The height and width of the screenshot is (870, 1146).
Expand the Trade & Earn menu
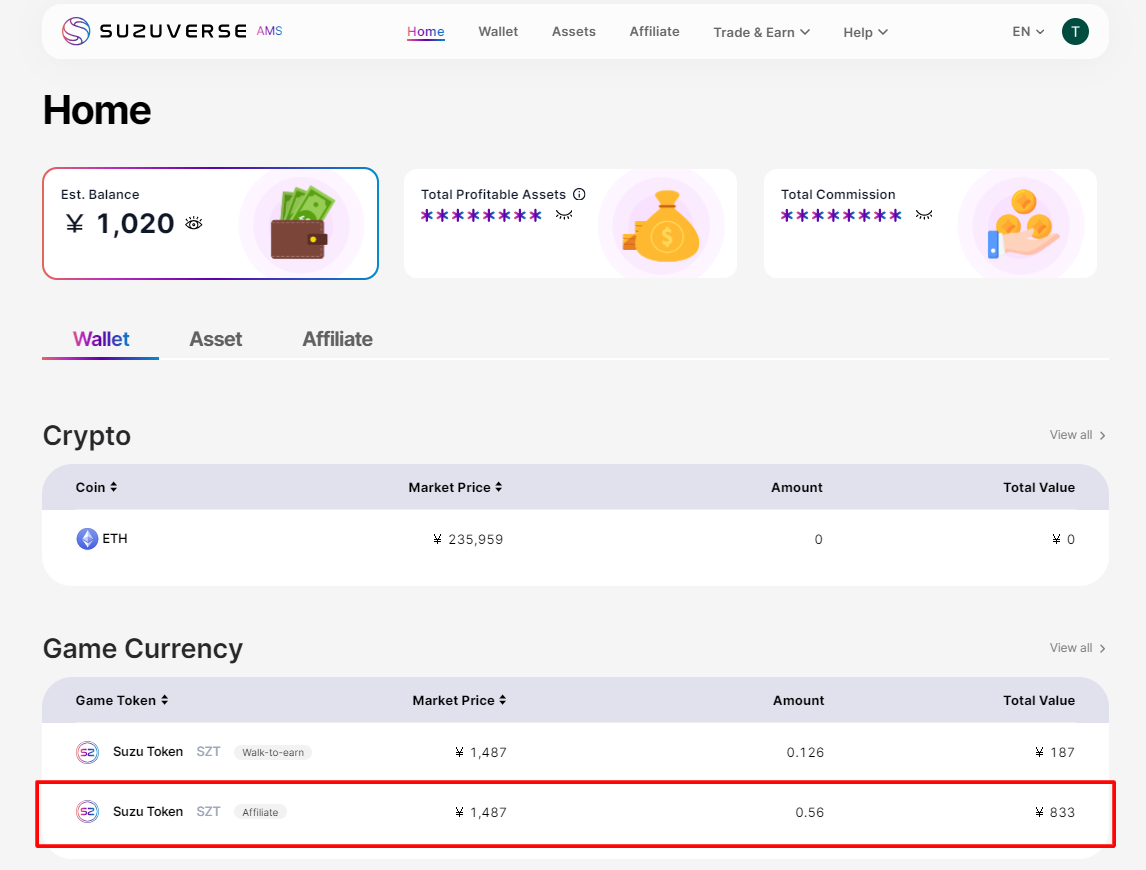(x=761, y=32)
